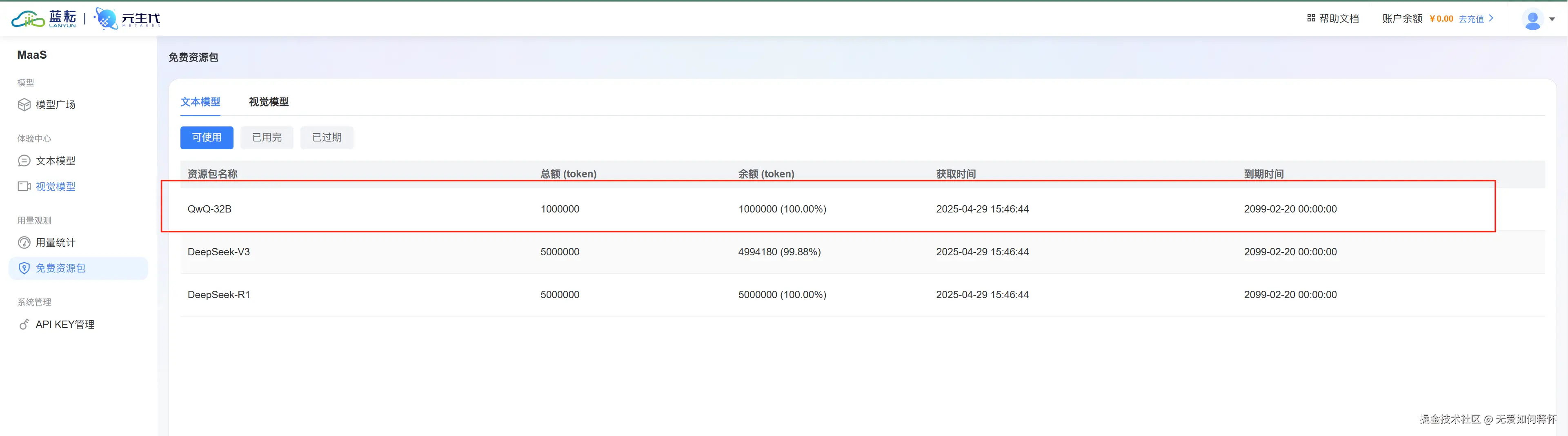Open the user avatar icon

1532,19
